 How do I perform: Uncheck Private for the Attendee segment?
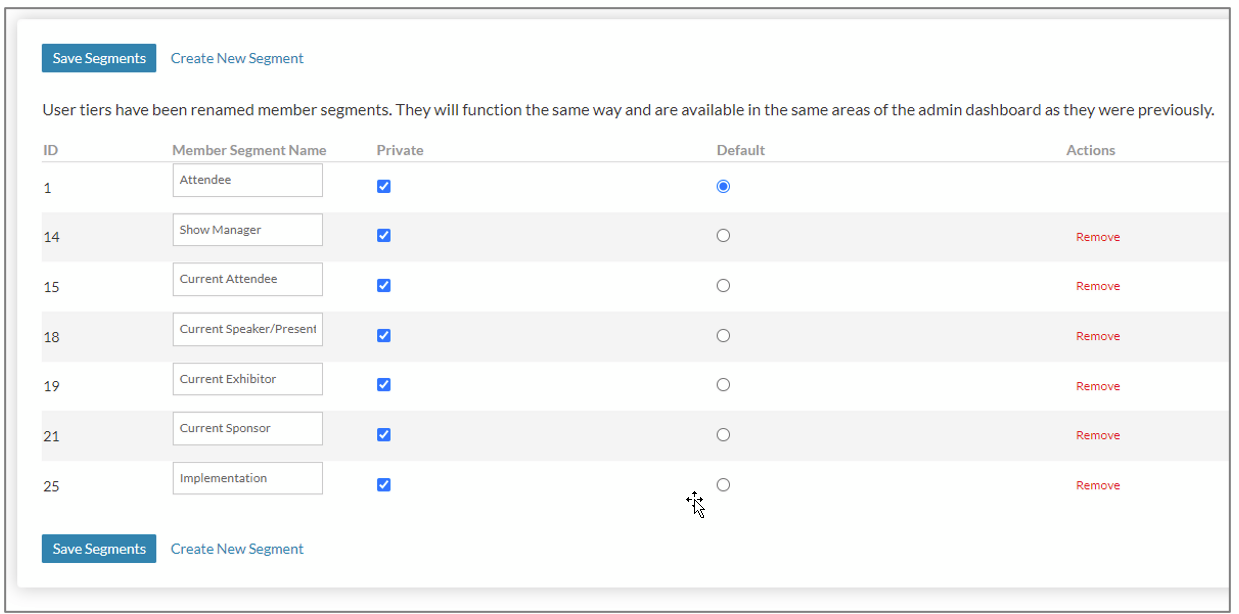384,186
